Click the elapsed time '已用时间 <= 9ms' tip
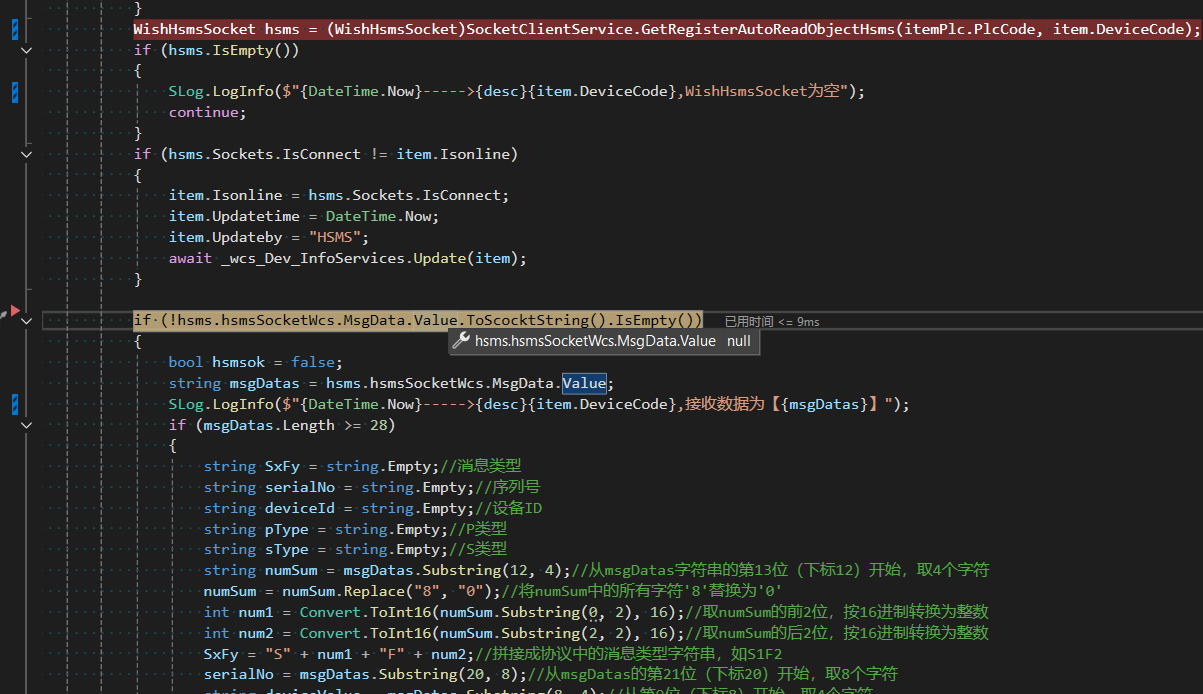Viewport: 1203px width, 694px height. tap(772, 321)
